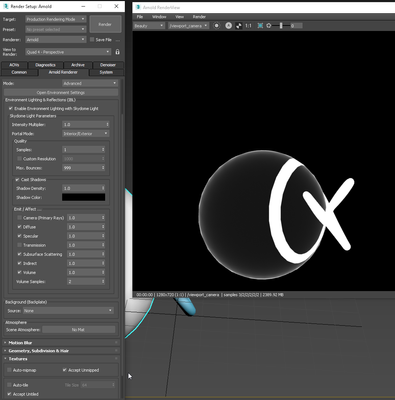Click the Render button
This screenshot has width=395, height=400.
tap(105, 24)
